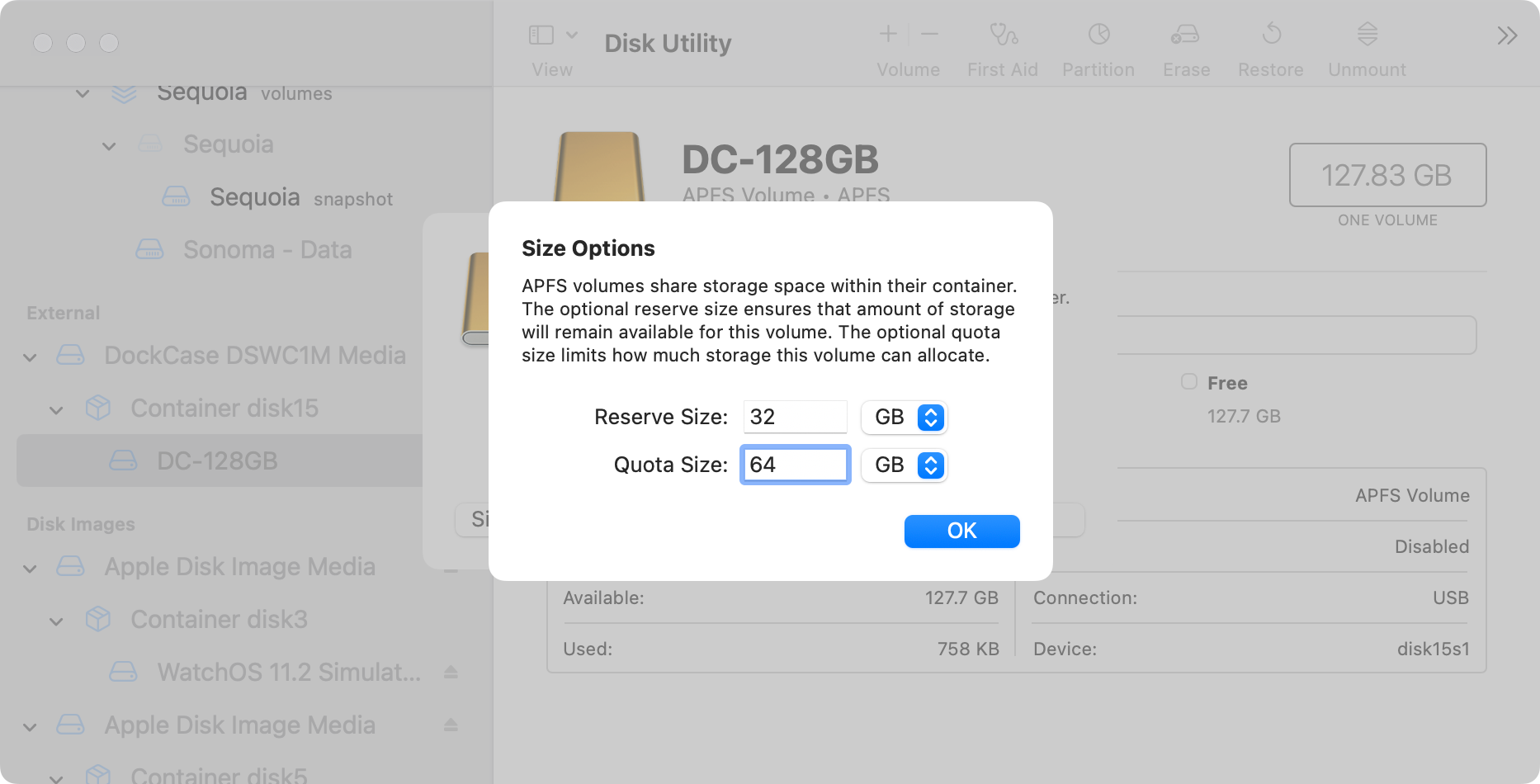
Task: Select Sonoma - Data volume
Action: point(267,249)
